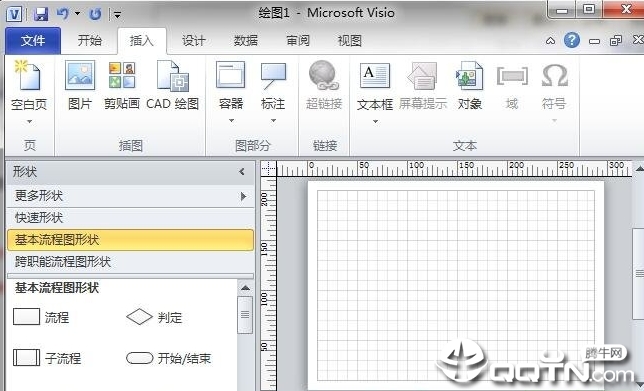The image size is (644, 391).
Task: Insert a 图片 from file
Action: [x=80, y=85]
